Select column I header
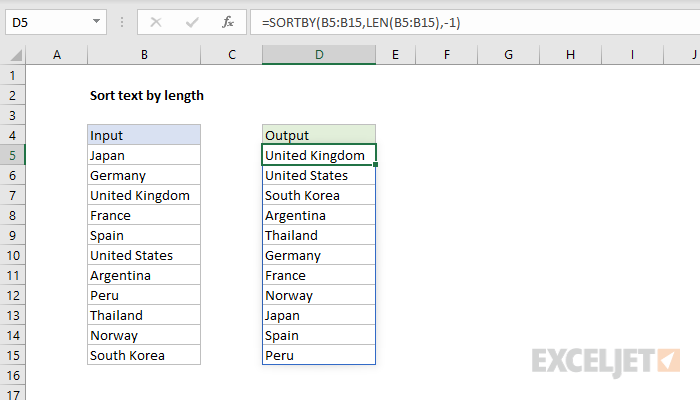The image size is (700, 400). click(x=632, y=55)
